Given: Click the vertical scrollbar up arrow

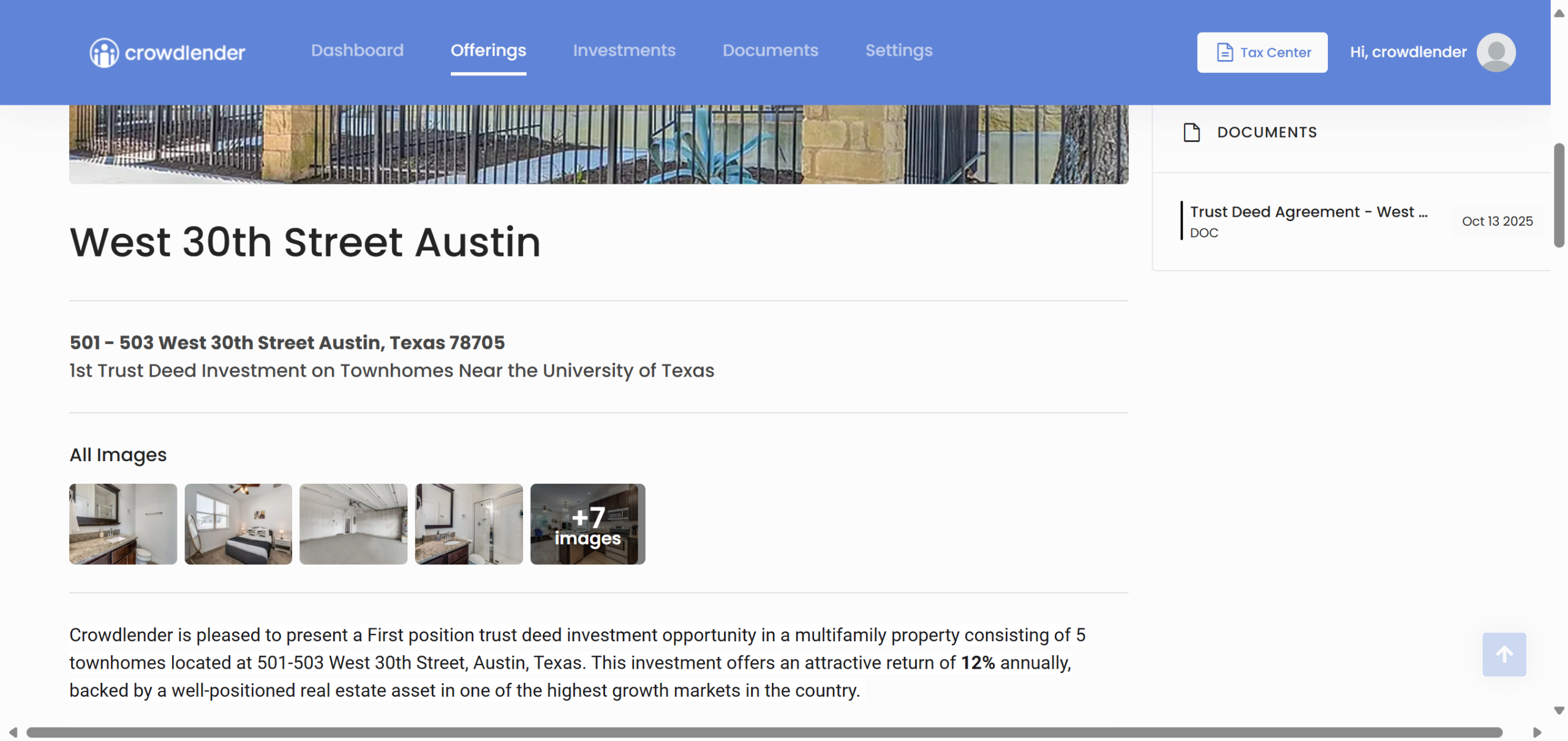Looking at the screenshot, I should point(1559,13).
